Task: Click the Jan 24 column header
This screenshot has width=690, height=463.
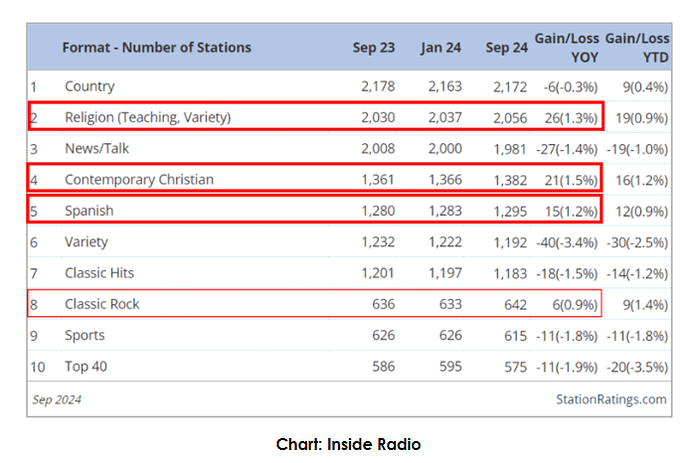Action: 441,47
